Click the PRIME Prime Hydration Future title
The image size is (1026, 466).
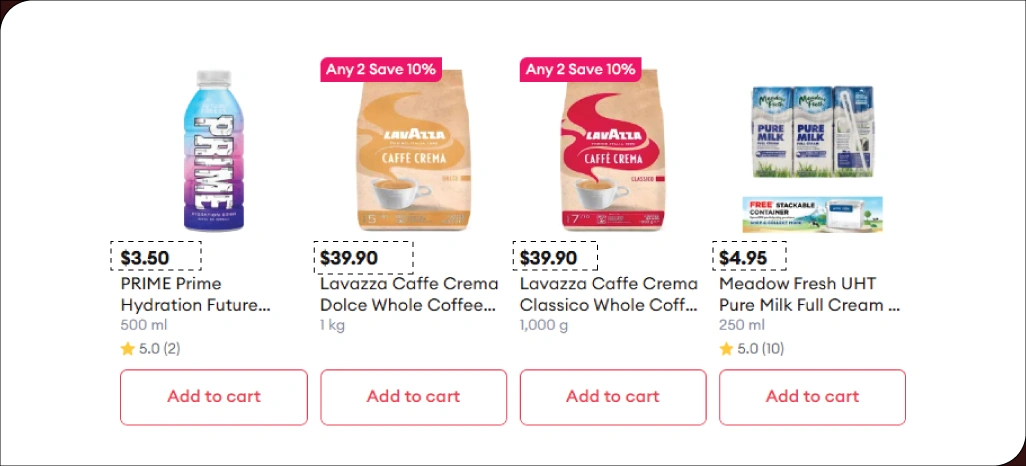pos(195,294)
